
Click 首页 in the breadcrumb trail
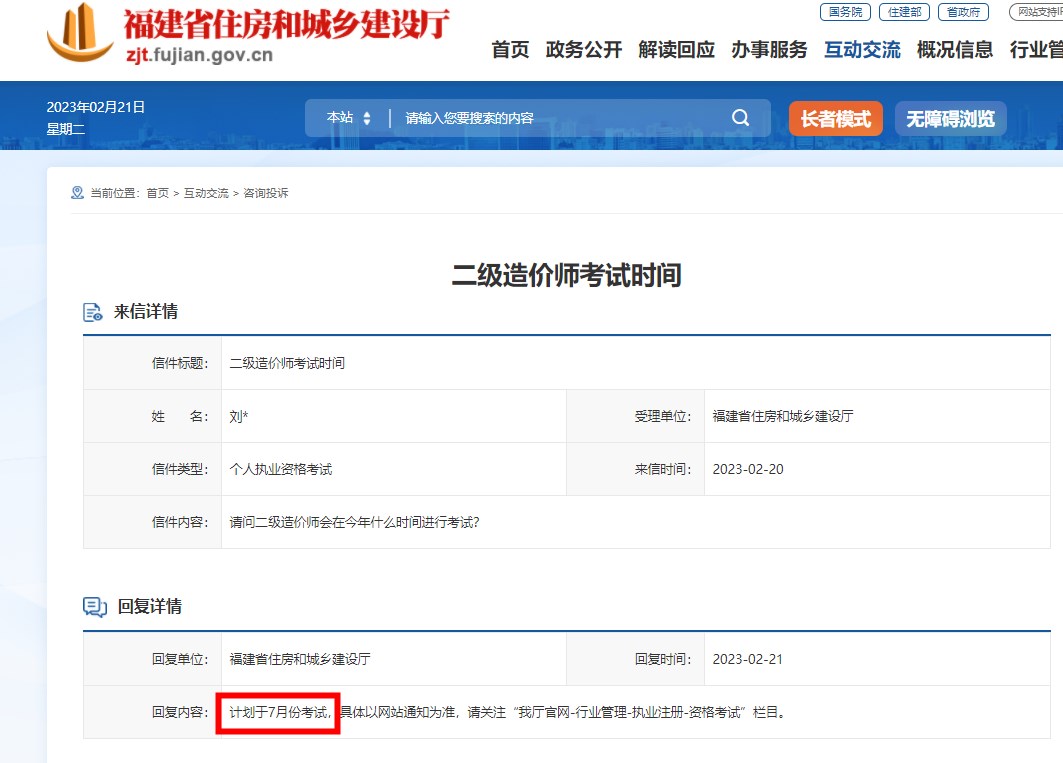(x=158, y=193)
